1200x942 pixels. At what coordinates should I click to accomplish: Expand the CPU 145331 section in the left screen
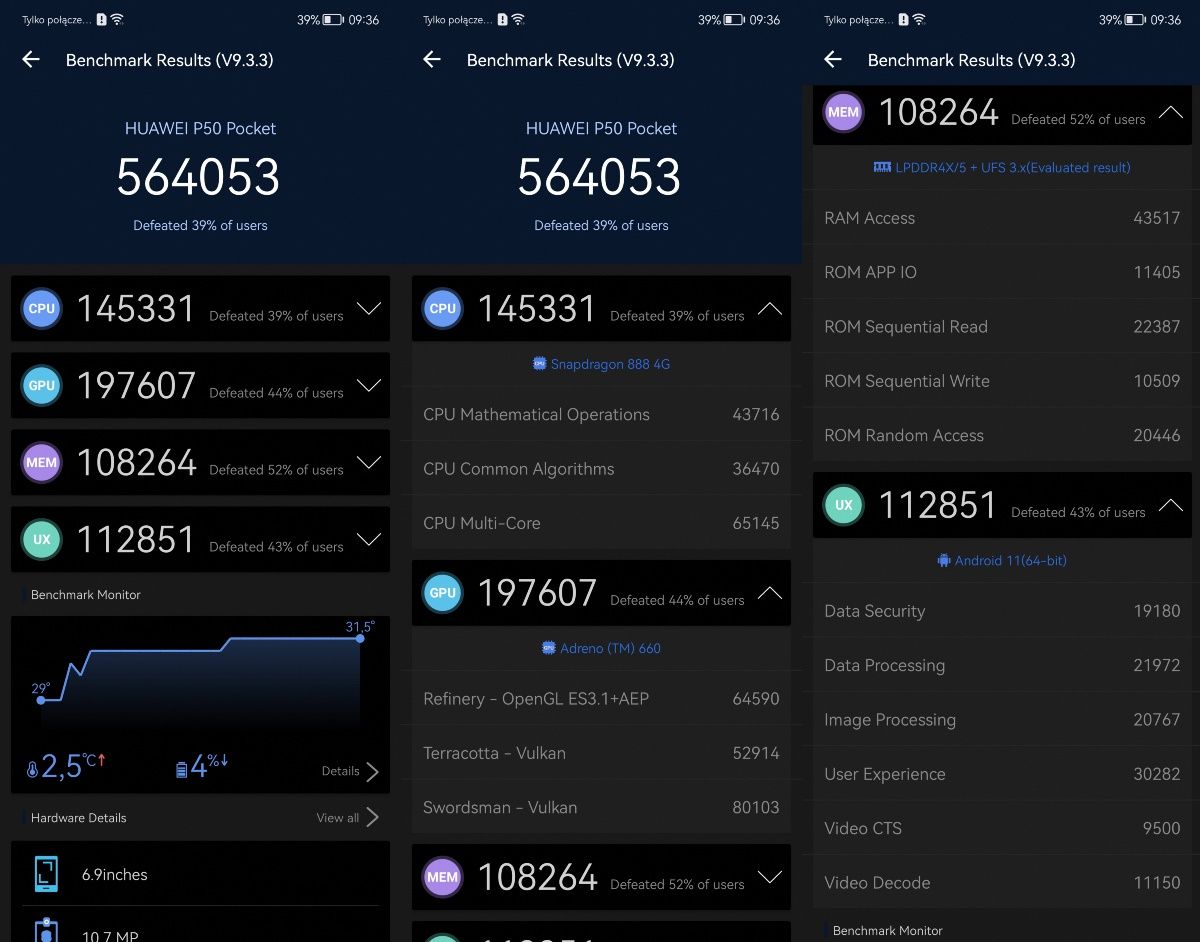point(369,309)
